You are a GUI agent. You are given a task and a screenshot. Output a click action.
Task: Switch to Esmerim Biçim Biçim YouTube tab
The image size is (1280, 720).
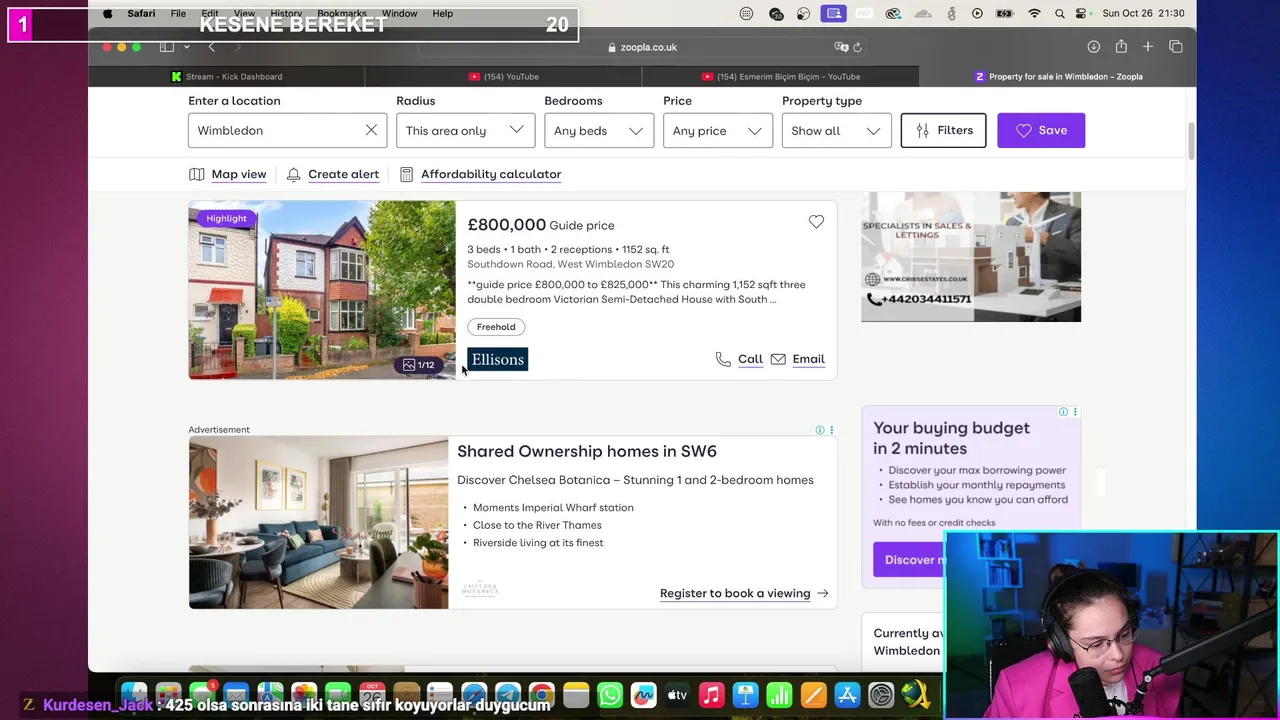[780, 76]
